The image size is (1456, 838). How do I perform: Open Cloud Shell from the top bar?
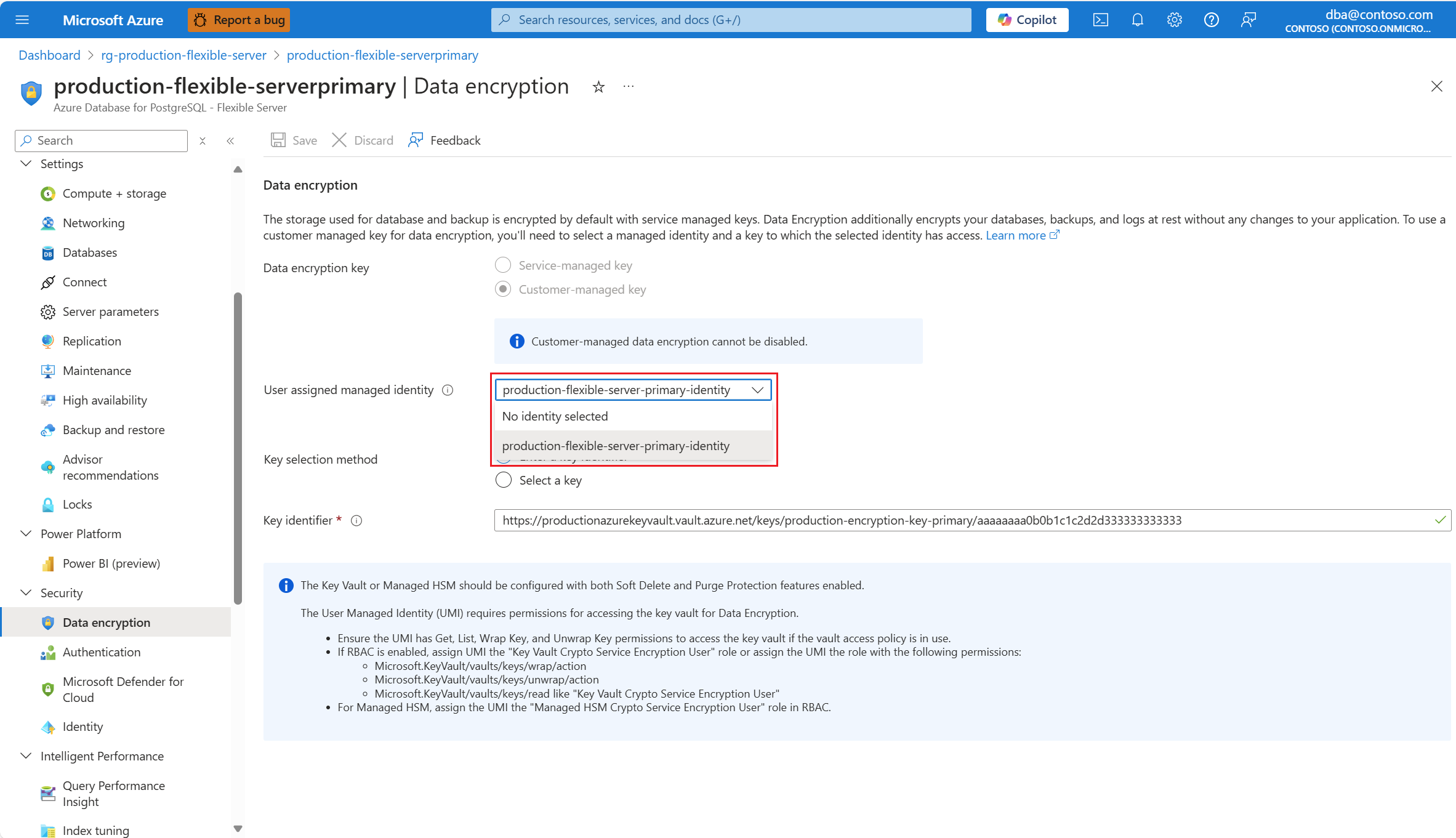point(1100,20)
